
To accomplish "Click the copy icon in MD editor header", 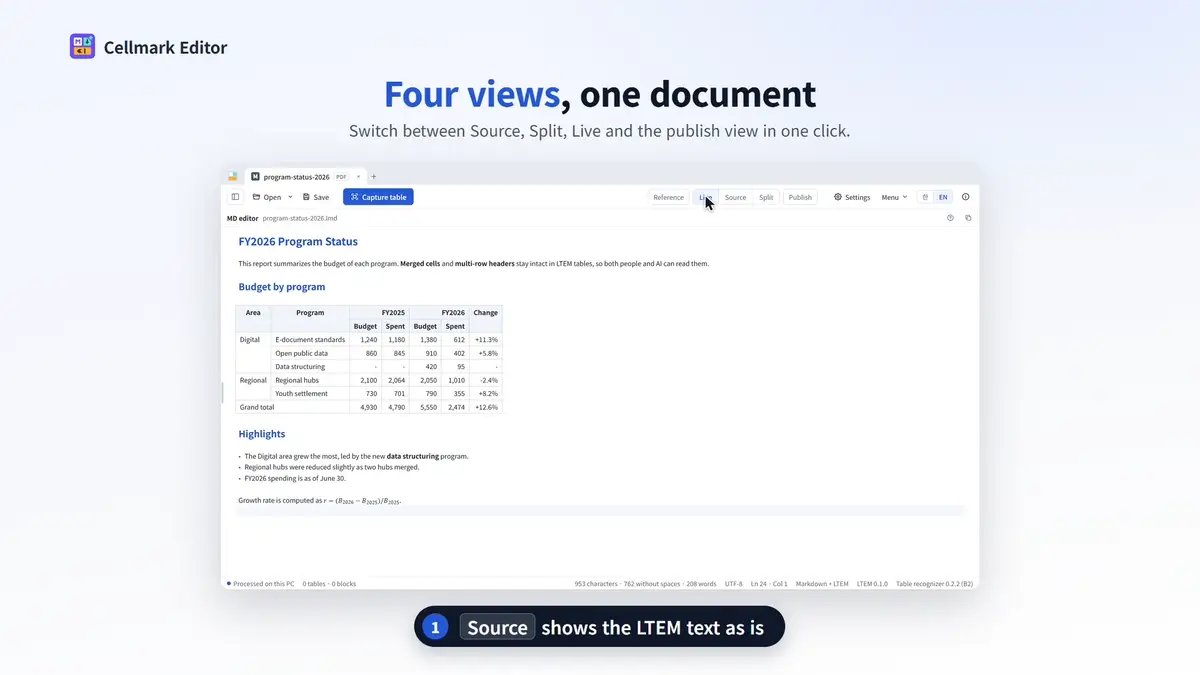I will click(968, 217).
